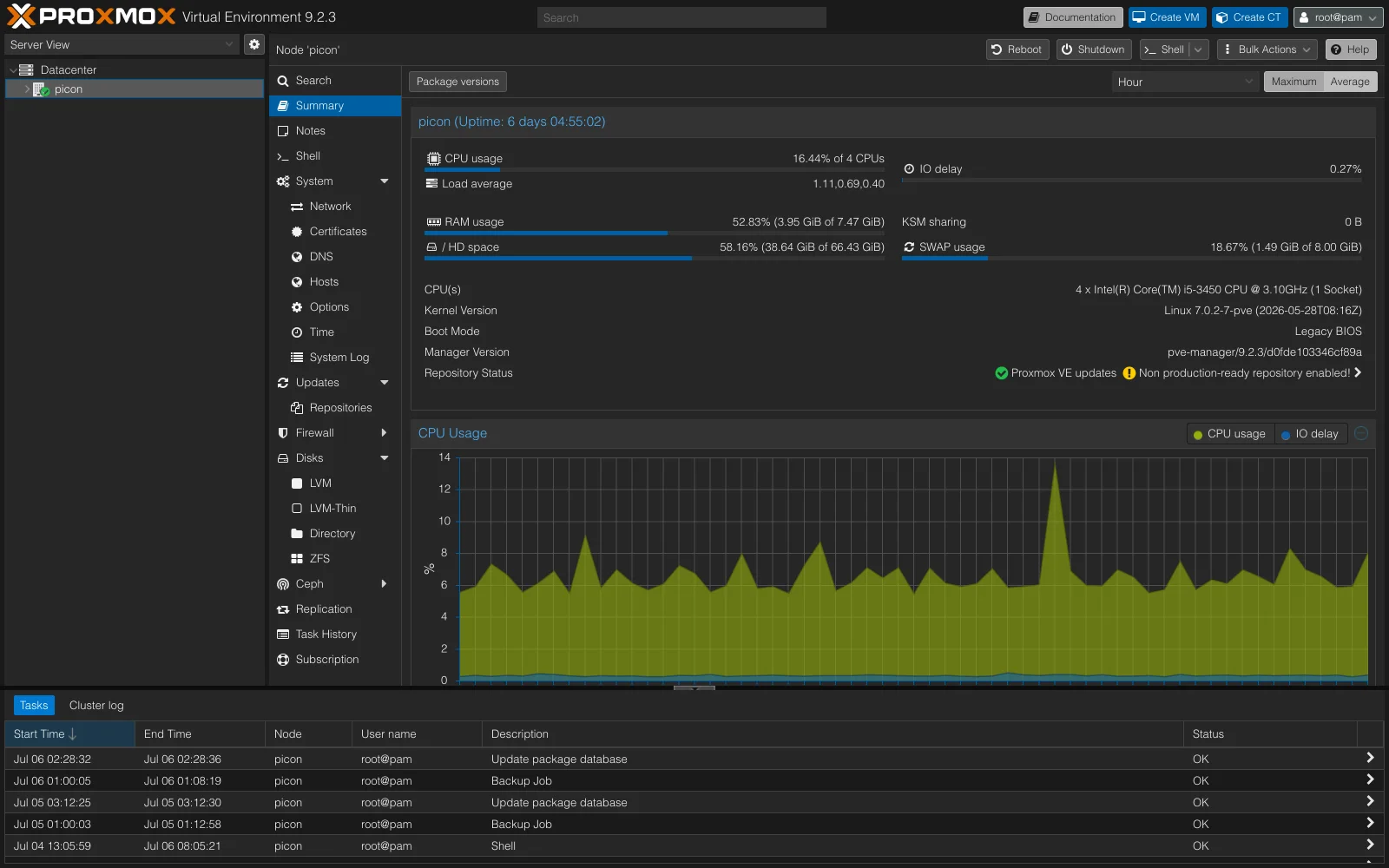Open the Ceph menu item
This screenshot has height=868, width=1389.
(335, 584)
